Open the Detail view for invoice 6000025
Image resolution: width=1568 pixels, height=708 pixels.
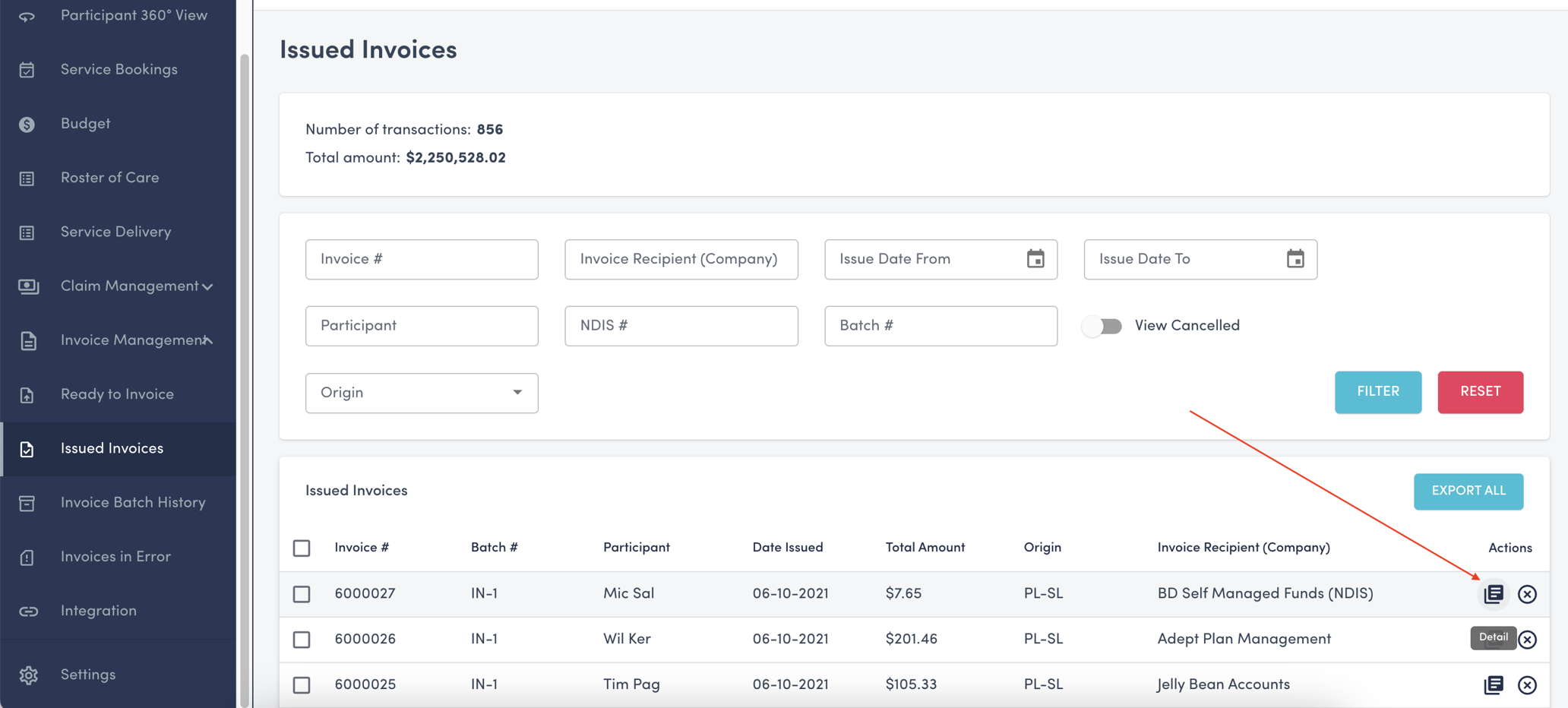(x=1493, y=684)
